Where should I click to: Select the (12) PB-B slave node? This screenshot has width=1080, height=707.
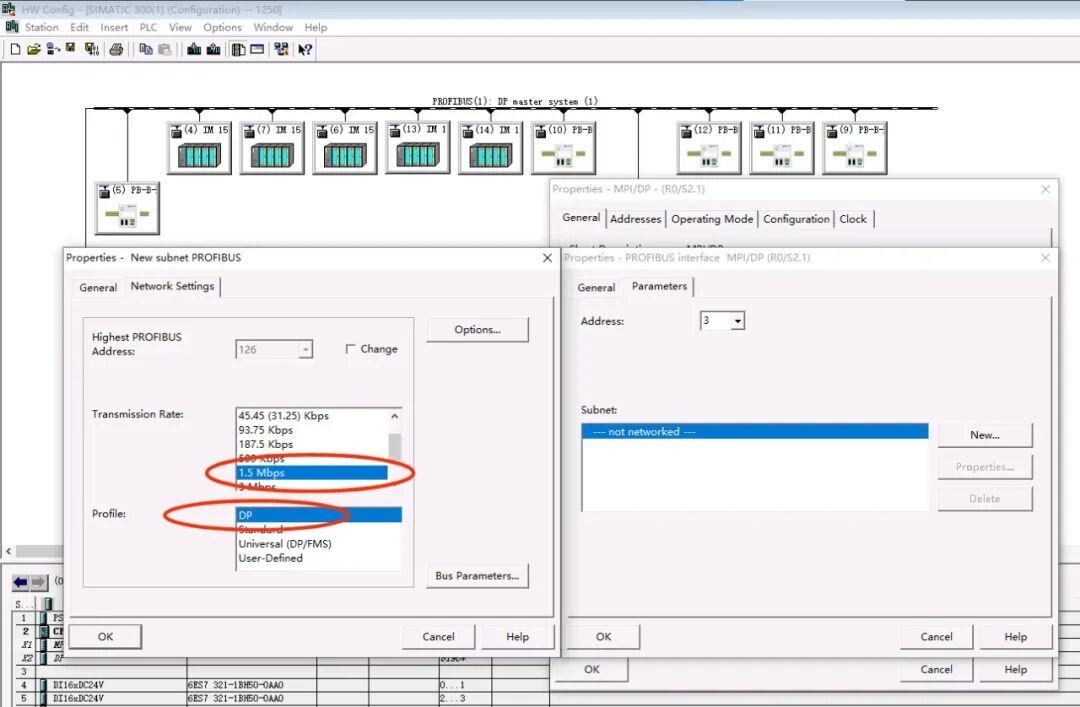click(x=709, y=147)
